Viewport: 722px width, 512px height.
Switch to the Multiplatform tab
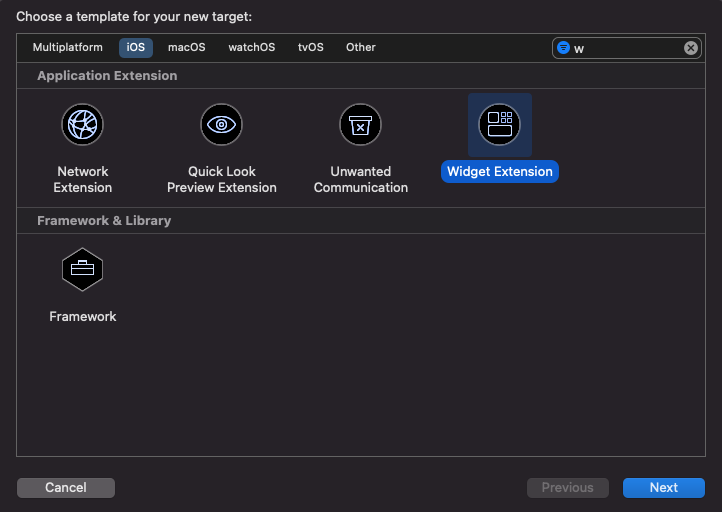[x=67, y=47]
